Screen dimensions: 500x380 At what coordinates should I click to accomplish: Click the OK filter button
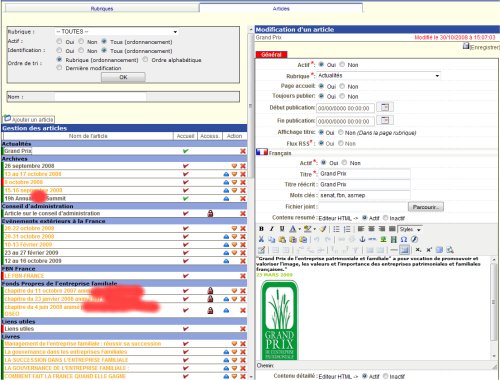[x=123, y=77]
